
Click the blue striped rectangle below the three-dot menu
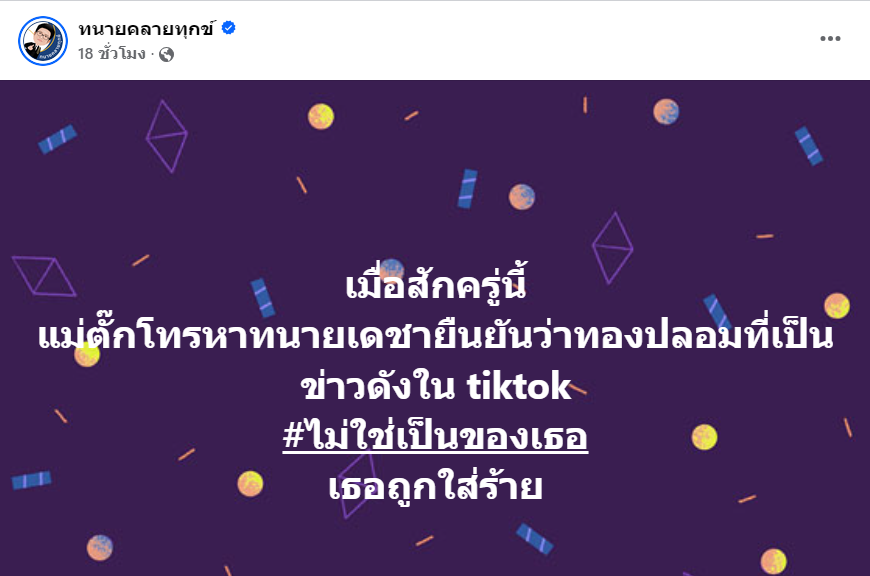(809, 146)
